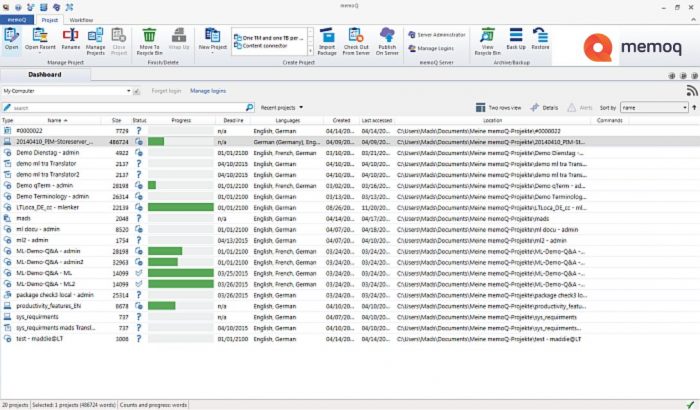Click Move To Recycle Bin
700x410 pixels.
click(149, 42)
